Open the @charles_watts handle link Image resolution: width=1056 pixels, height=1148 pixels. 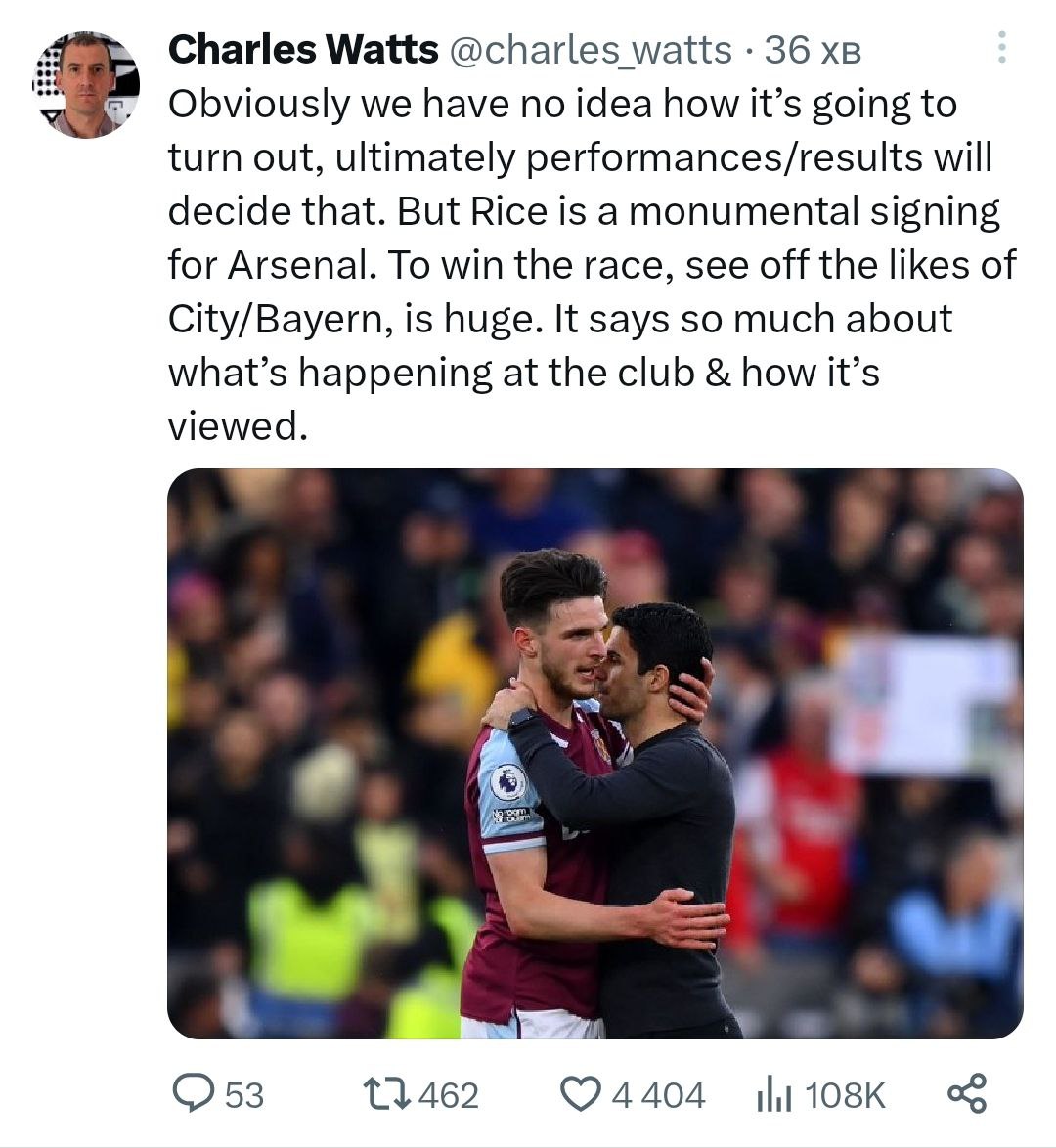click(x=589, y=49)
